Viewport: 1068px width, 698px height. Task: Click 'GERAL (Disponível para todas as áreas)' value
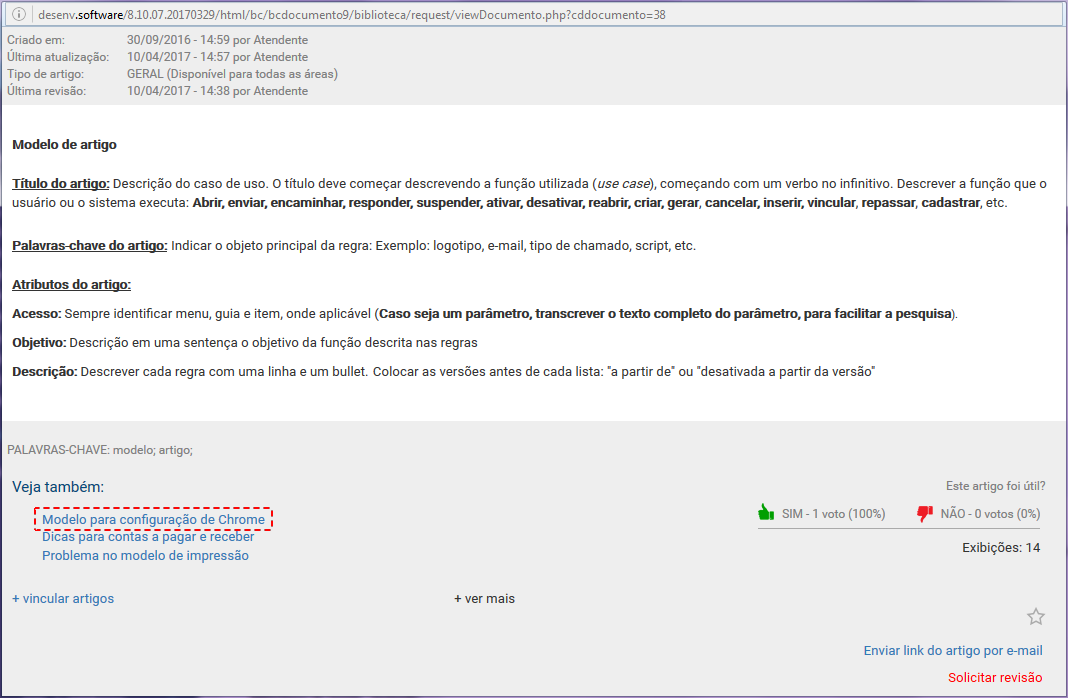(x=232, y=74)
